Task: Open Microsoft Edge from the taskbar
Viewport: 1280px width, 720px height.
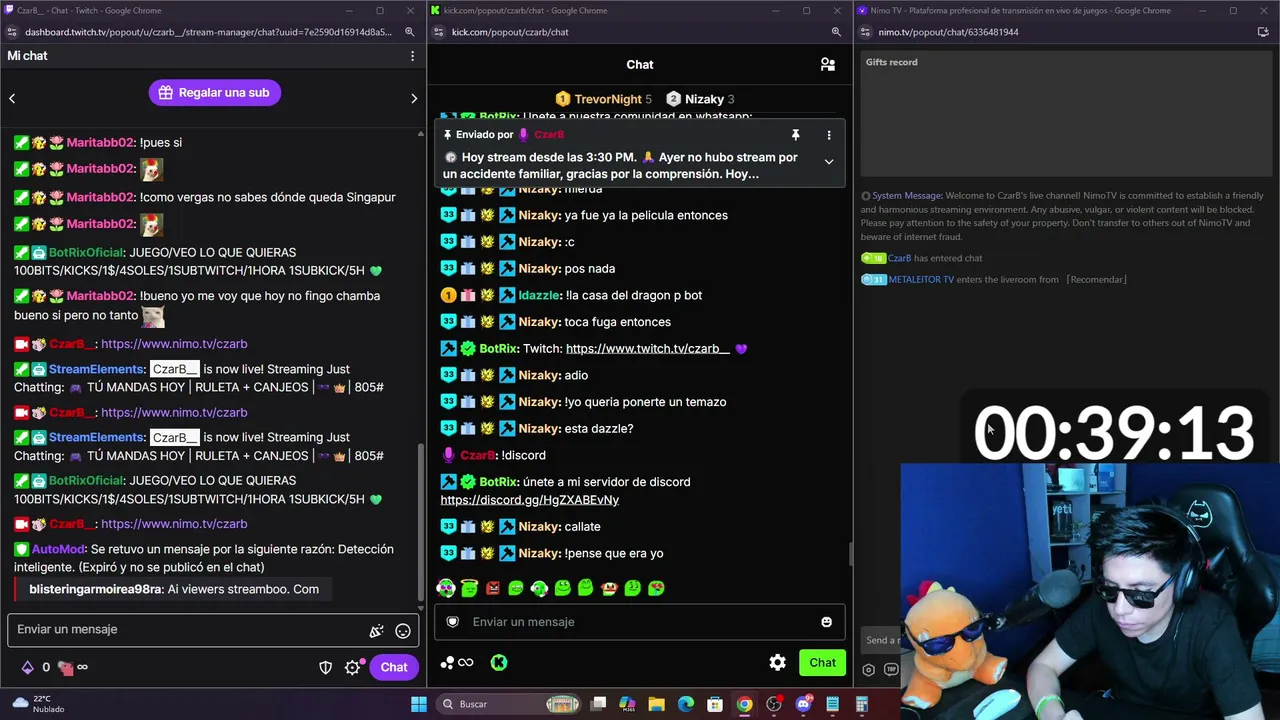Action: click(x=686, y=704)
